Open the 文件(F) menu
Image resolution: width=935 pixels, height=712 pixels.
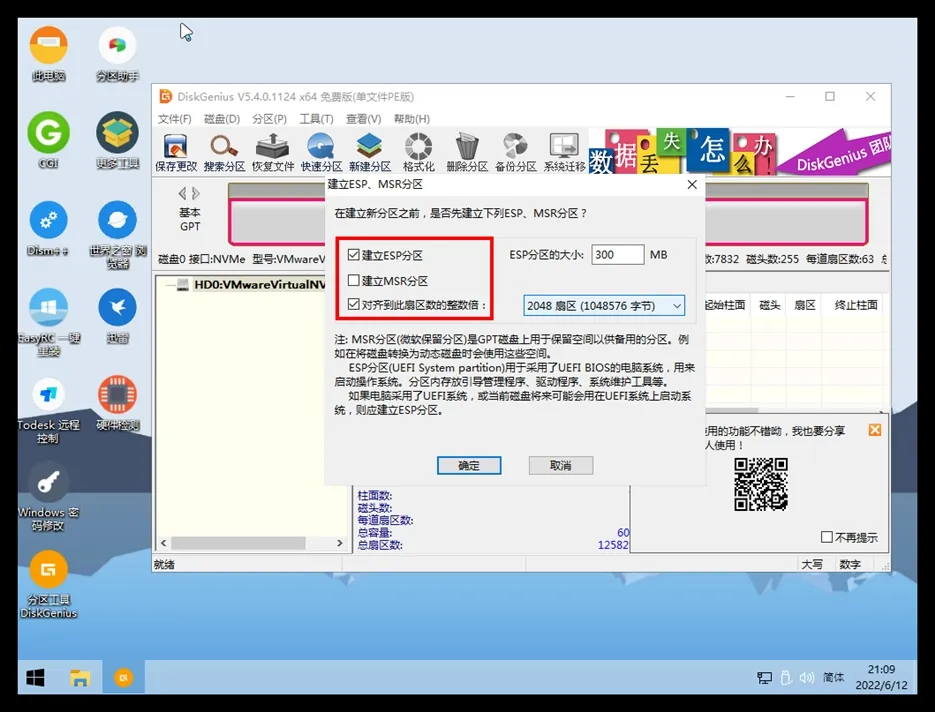[174, 119]
